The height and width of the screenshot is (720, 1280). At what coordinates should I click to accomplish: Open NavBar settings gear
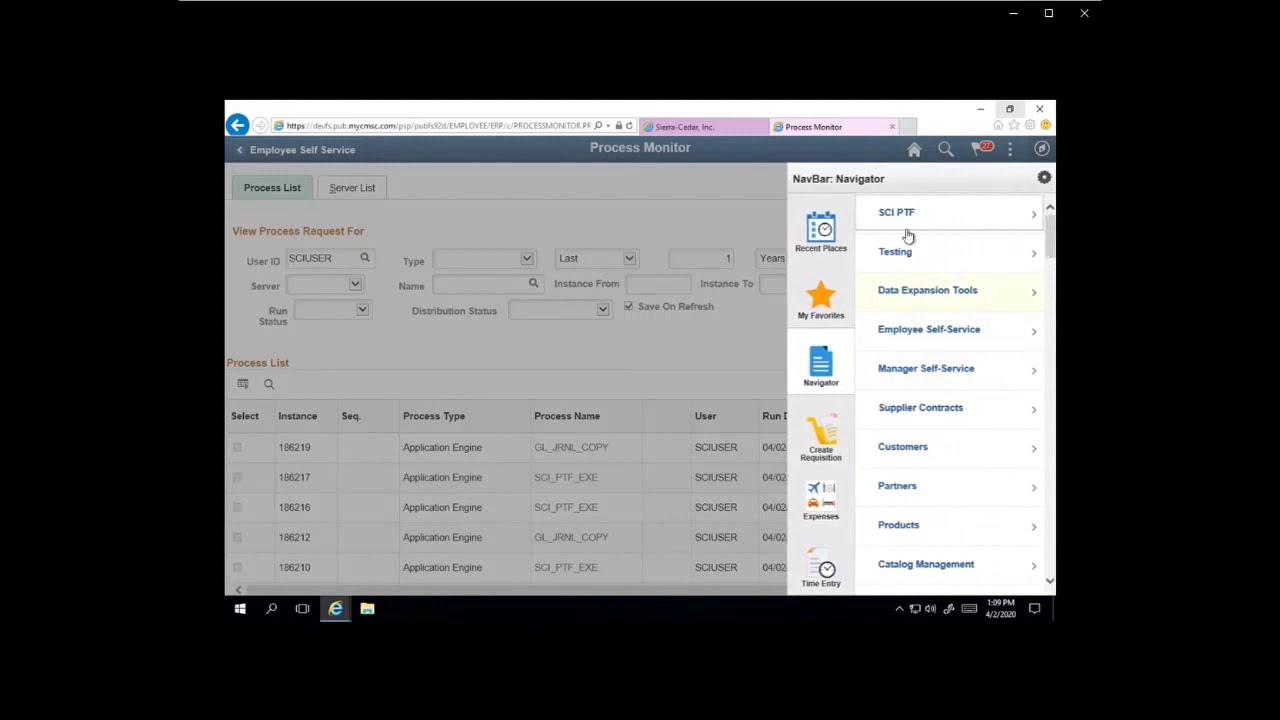[1044, 178]
